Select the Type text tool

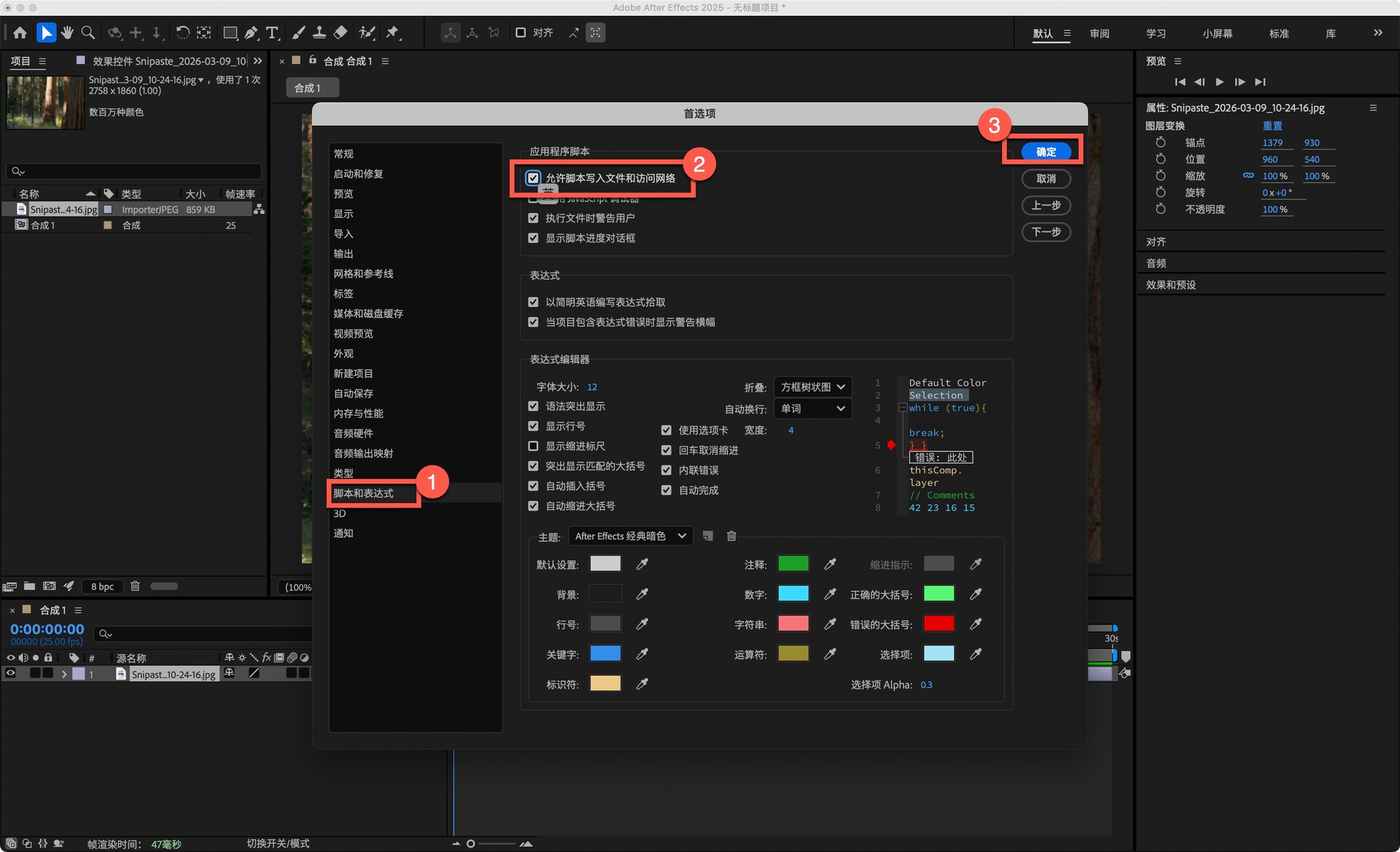272,32
